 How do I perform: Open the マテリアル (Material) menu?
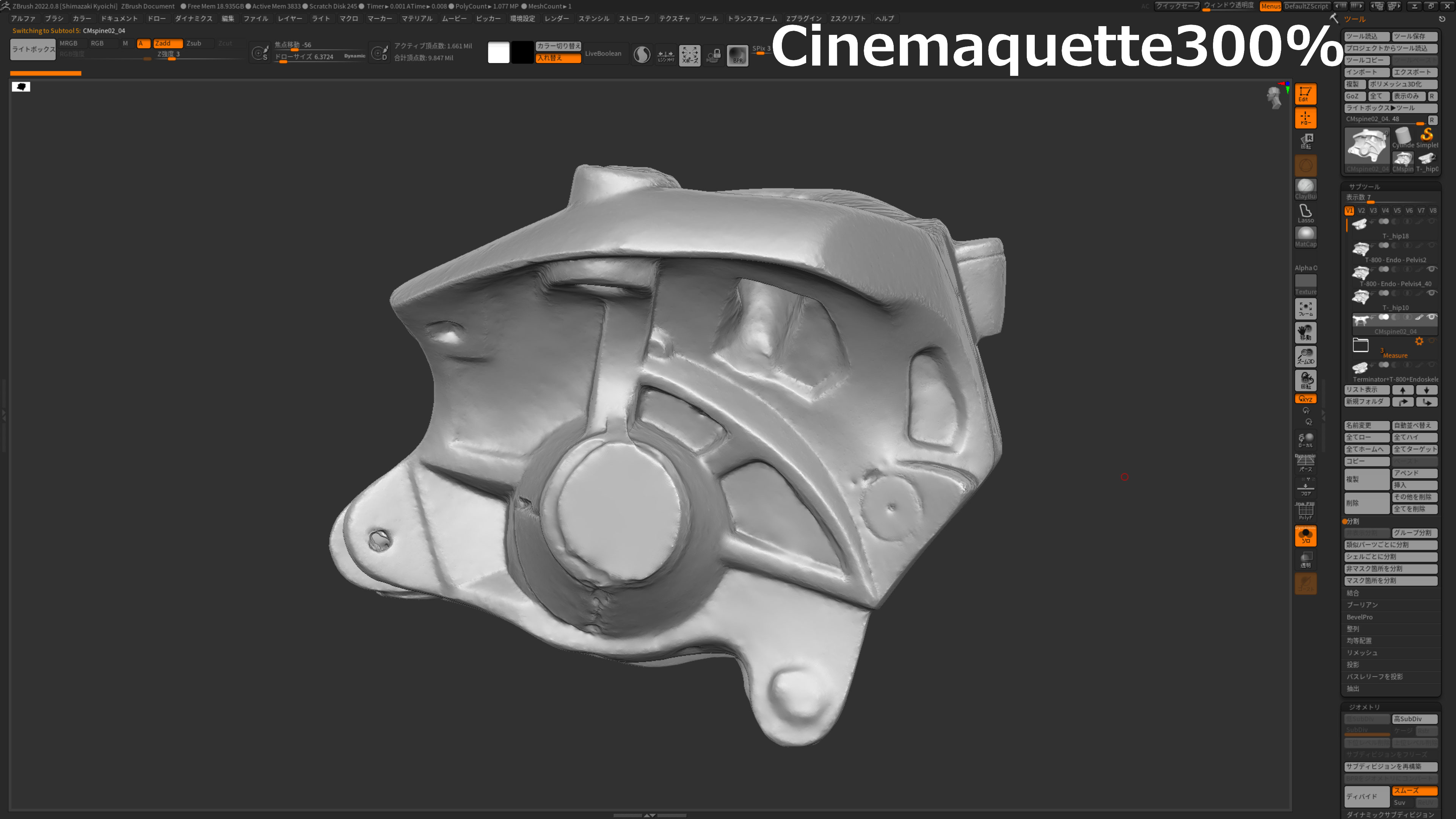(417, 19)
